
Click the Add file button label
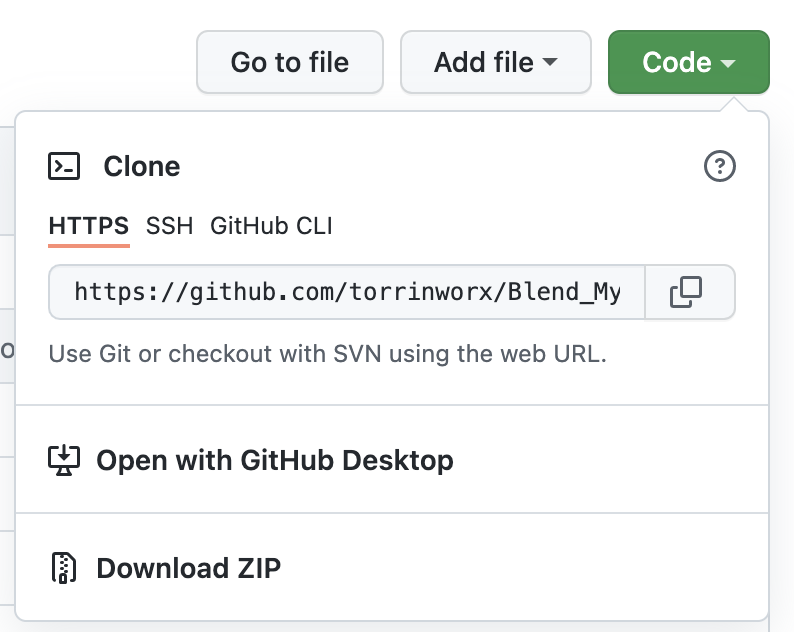[x=484, y=62]
